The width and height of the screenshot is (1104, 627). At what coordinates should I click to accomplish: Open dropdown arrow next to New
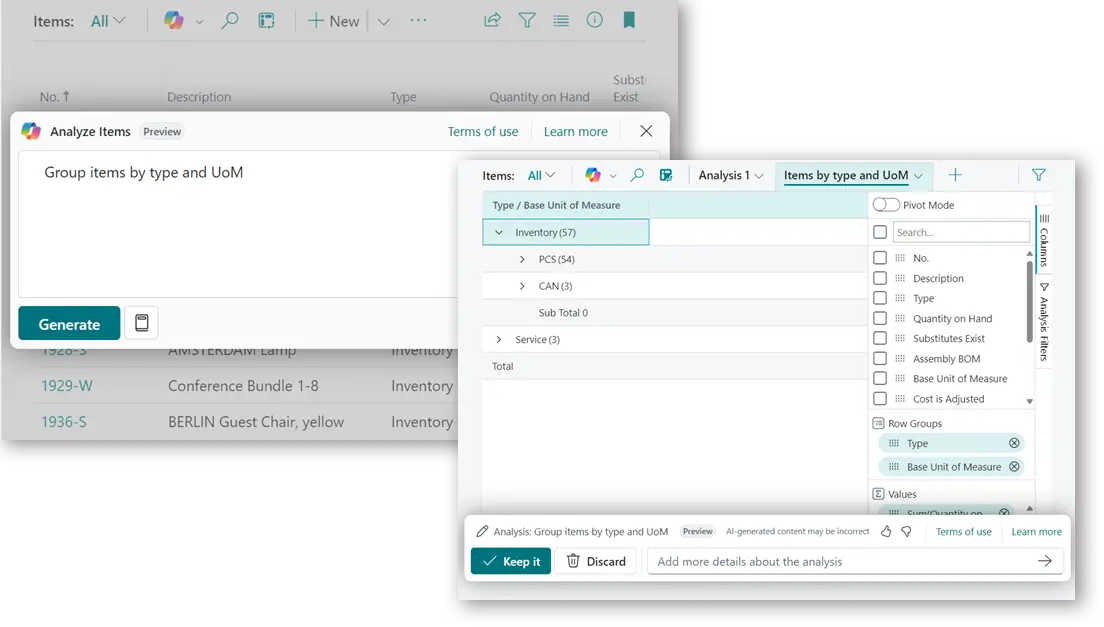(x=384, y=21)
